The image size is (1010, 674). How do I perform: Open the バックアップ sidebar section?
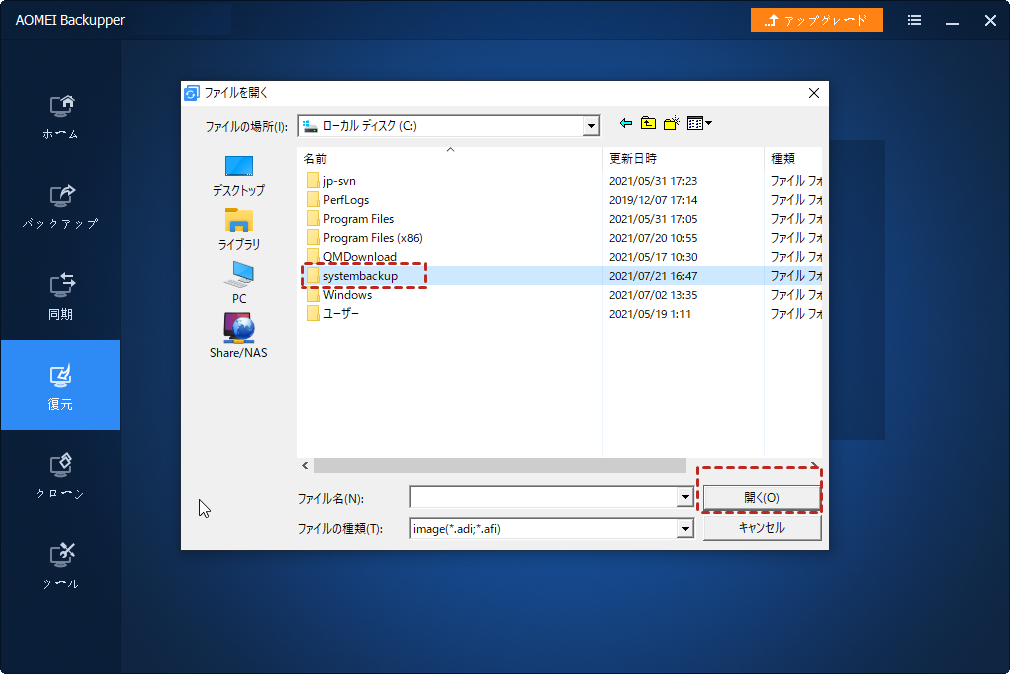(x=60, y=207)
